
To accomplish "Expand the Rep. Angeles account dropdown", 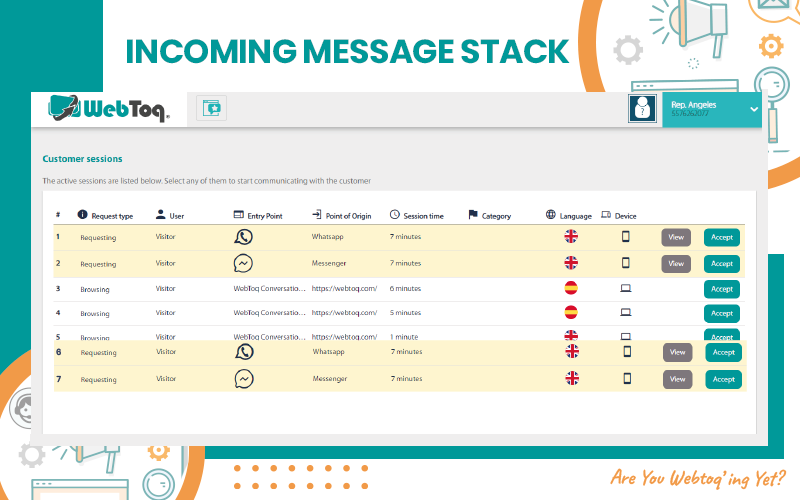I will tap(754, 109).
